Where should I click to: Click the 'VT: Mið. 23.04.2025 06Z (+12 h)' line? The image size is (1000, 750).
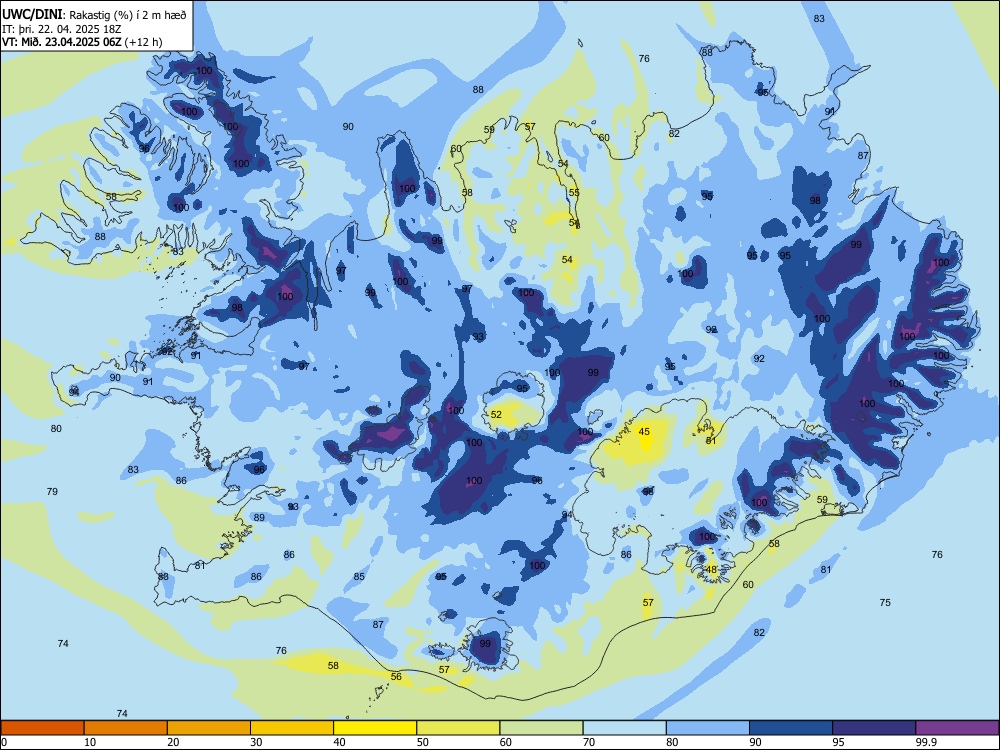pyautogui.click(x=82, y=42)
